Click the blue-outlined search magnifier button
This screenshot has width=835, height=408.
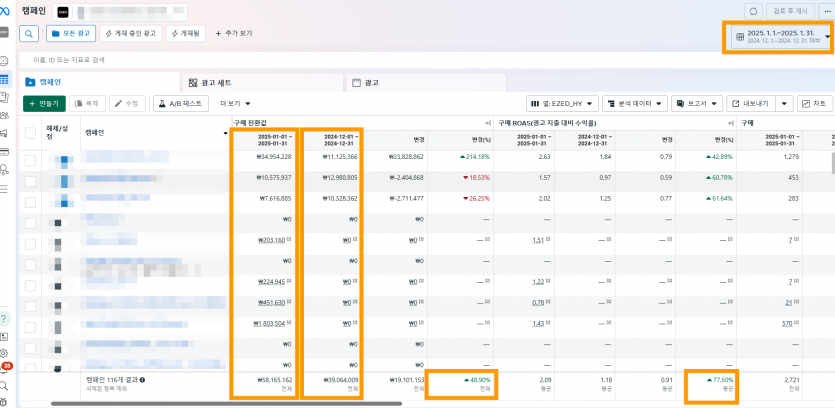point(29,33)
